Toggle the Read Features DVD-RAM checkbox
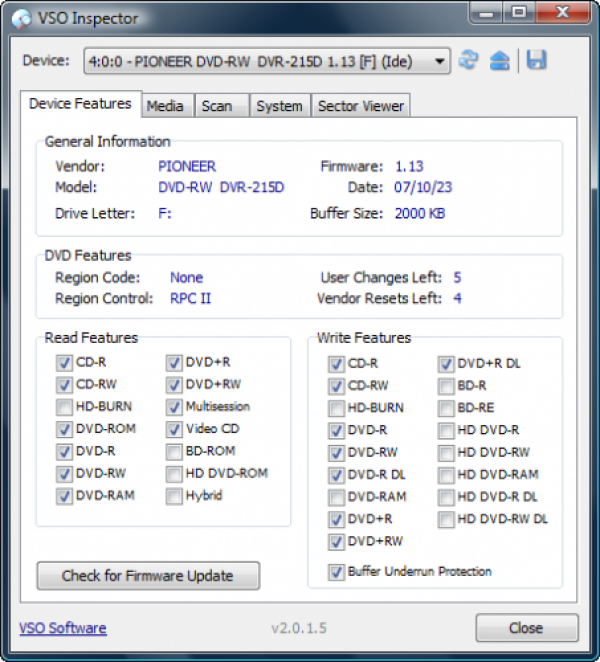This screenshot has width=600, height=662. pyautogui.click(x=64, y=496)
